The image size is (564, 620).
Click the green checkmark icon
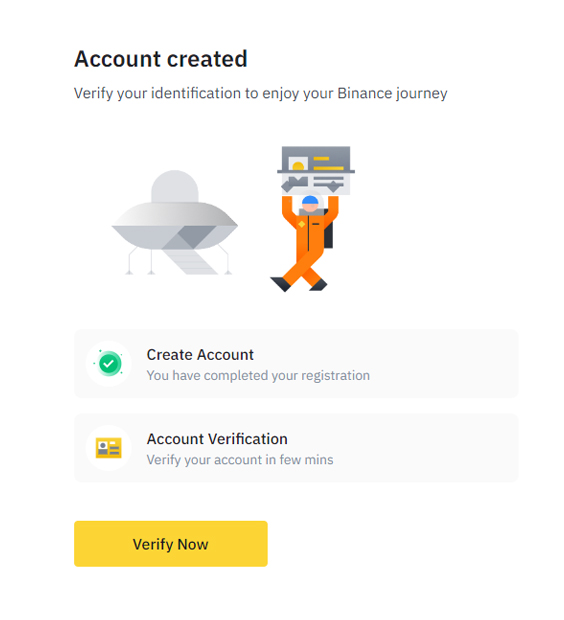(109, 363)
